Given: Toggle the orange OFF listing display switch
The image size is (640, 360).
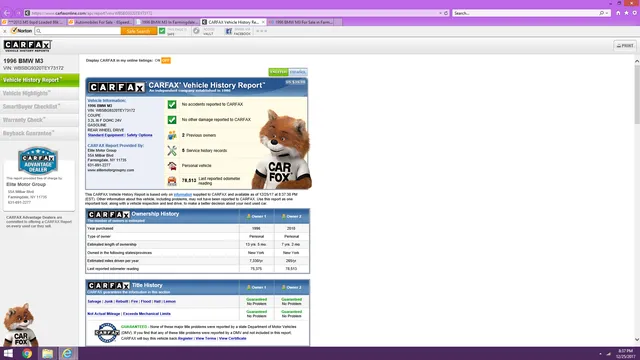Looking at the screenshot, I should pyautogui.click(x=166, y=60).
